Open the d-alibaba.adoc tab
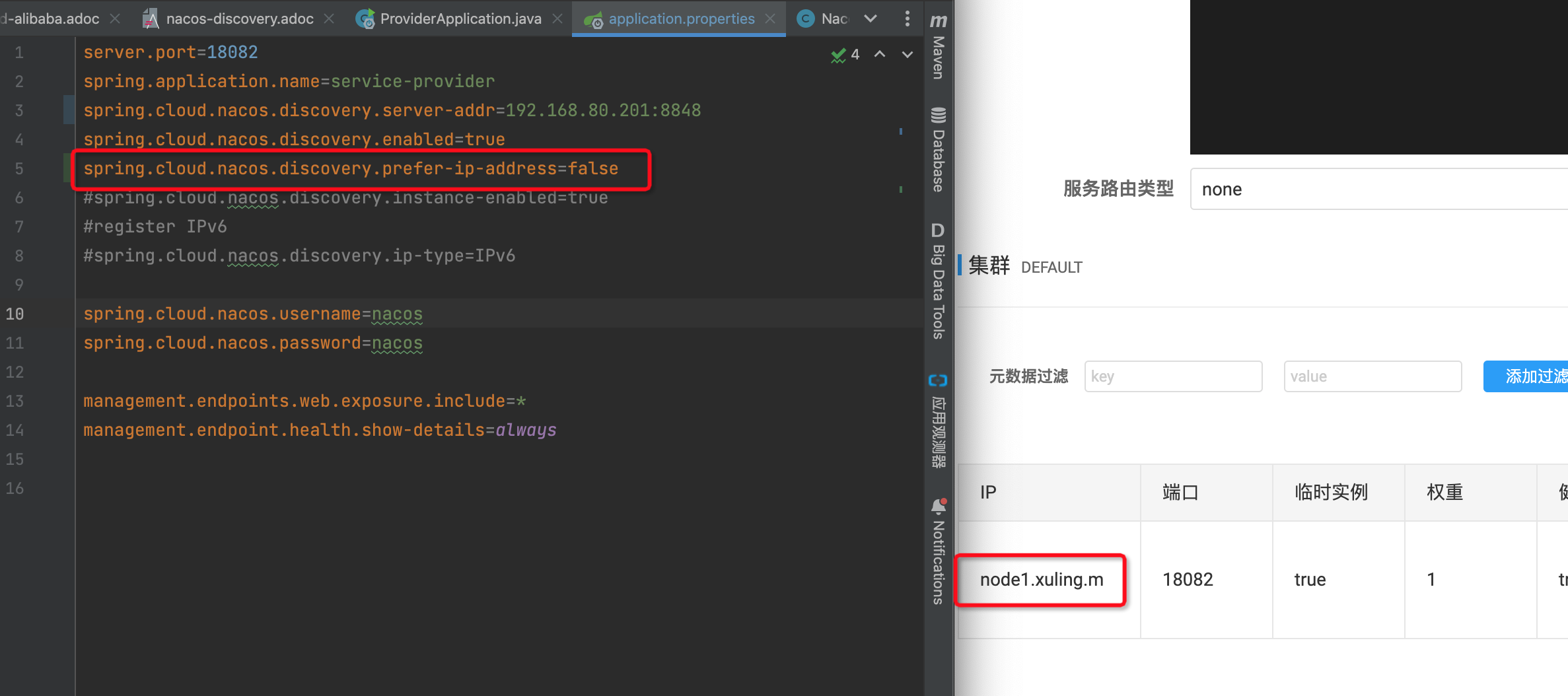 tap(50, 19)
